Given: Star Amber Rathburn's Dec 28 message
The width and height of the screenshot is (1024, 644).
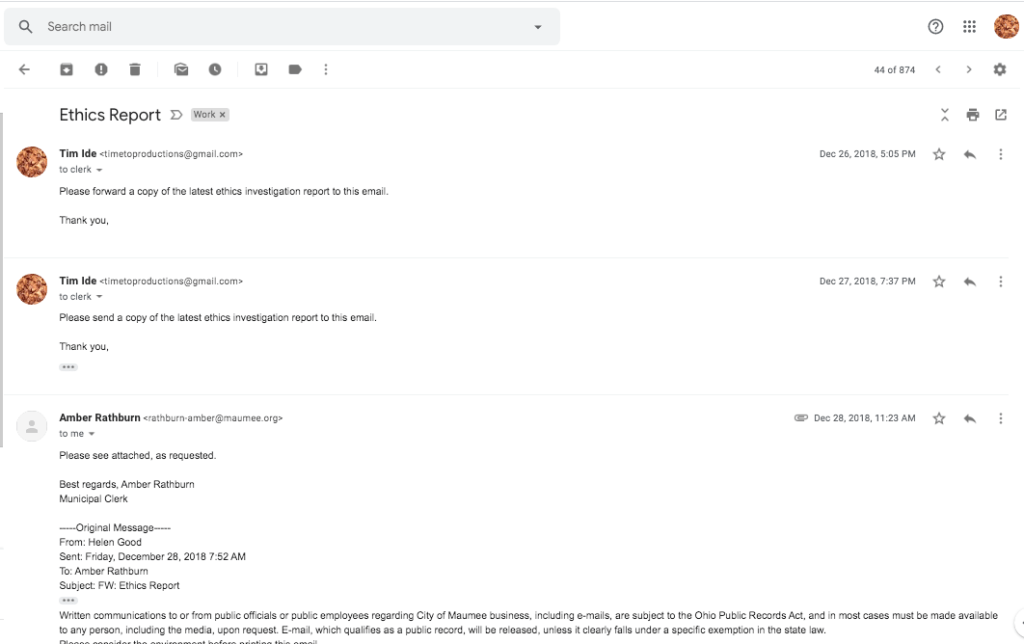Looking at the screenshot, I should (x=939, y=418).
